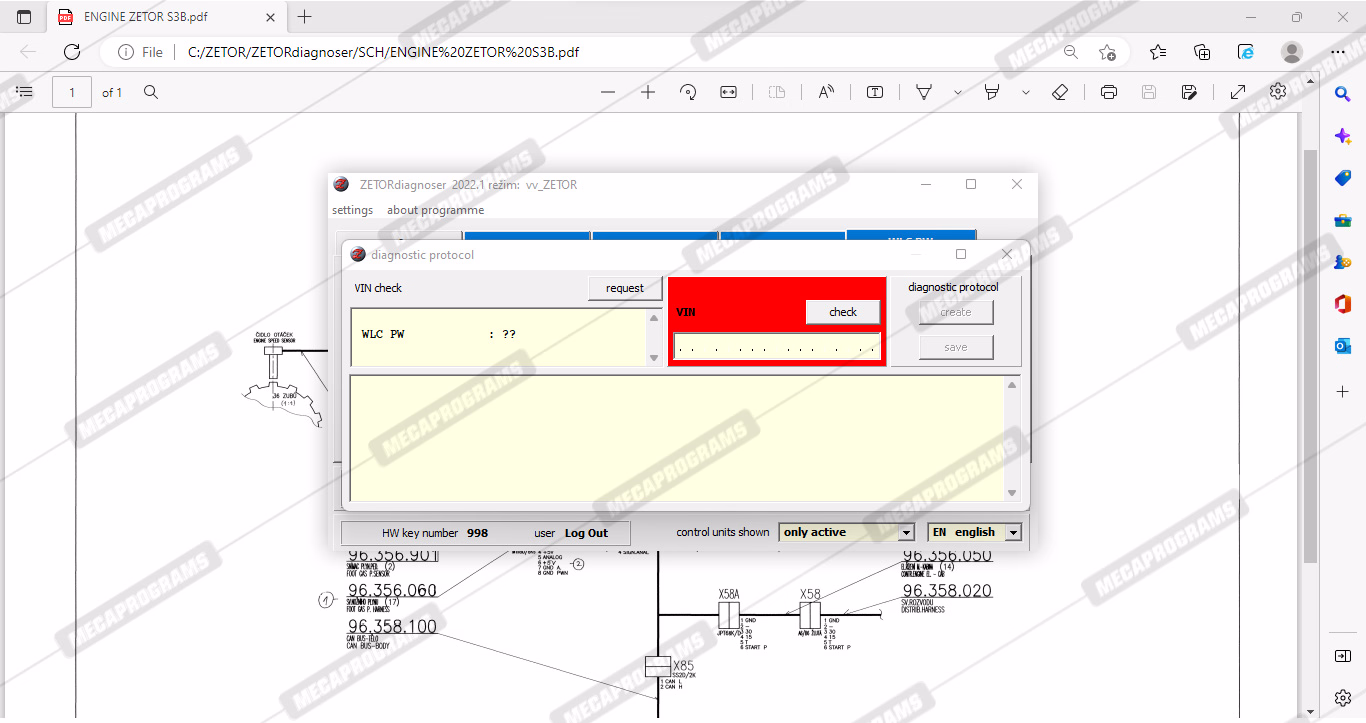Screen dimensions: 1366x723
Task: Click the PDF vertical scrollbar
Action: [1311, 356]
